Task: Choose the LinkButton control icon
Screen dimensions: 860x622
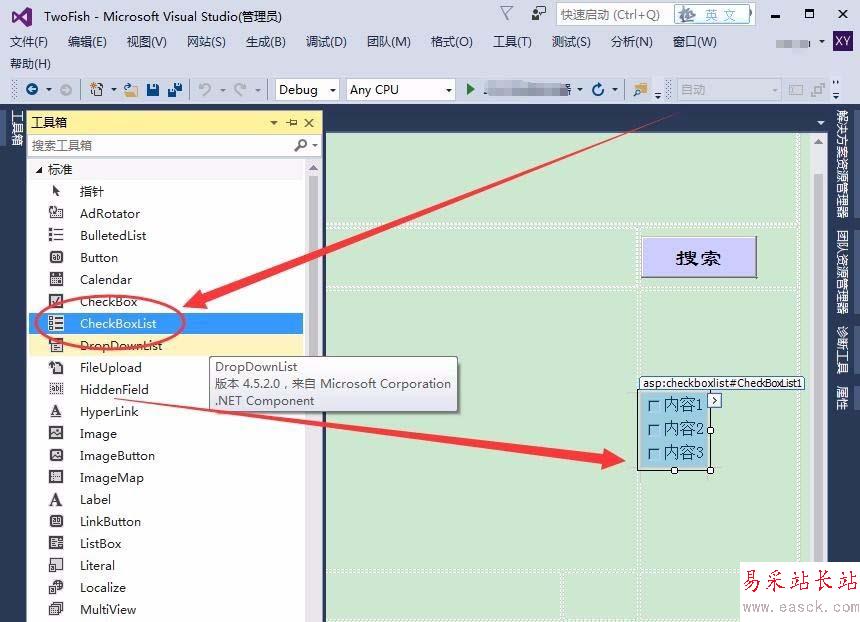Action: [x=56, y=521]
